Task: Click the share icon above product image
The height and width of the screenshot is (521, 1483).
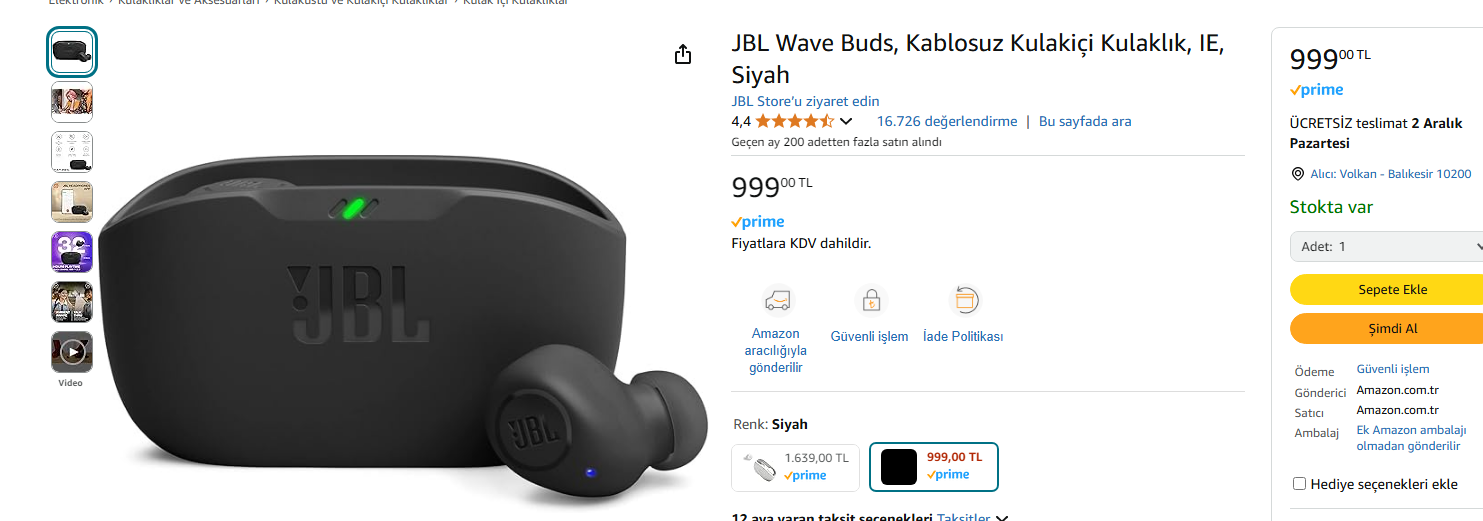Action: click(x=683, y=54)
